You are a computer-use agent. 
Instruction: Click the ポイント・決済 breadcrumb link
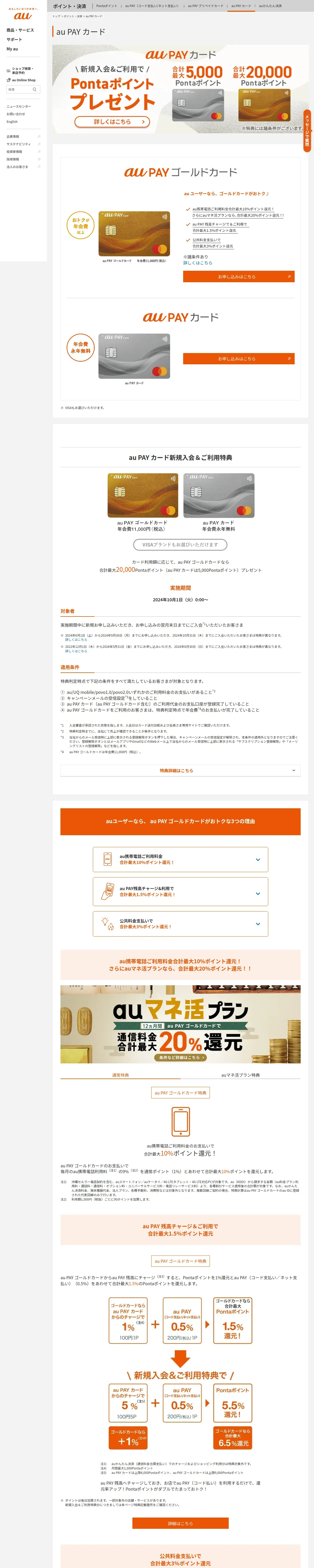point(72,16)
